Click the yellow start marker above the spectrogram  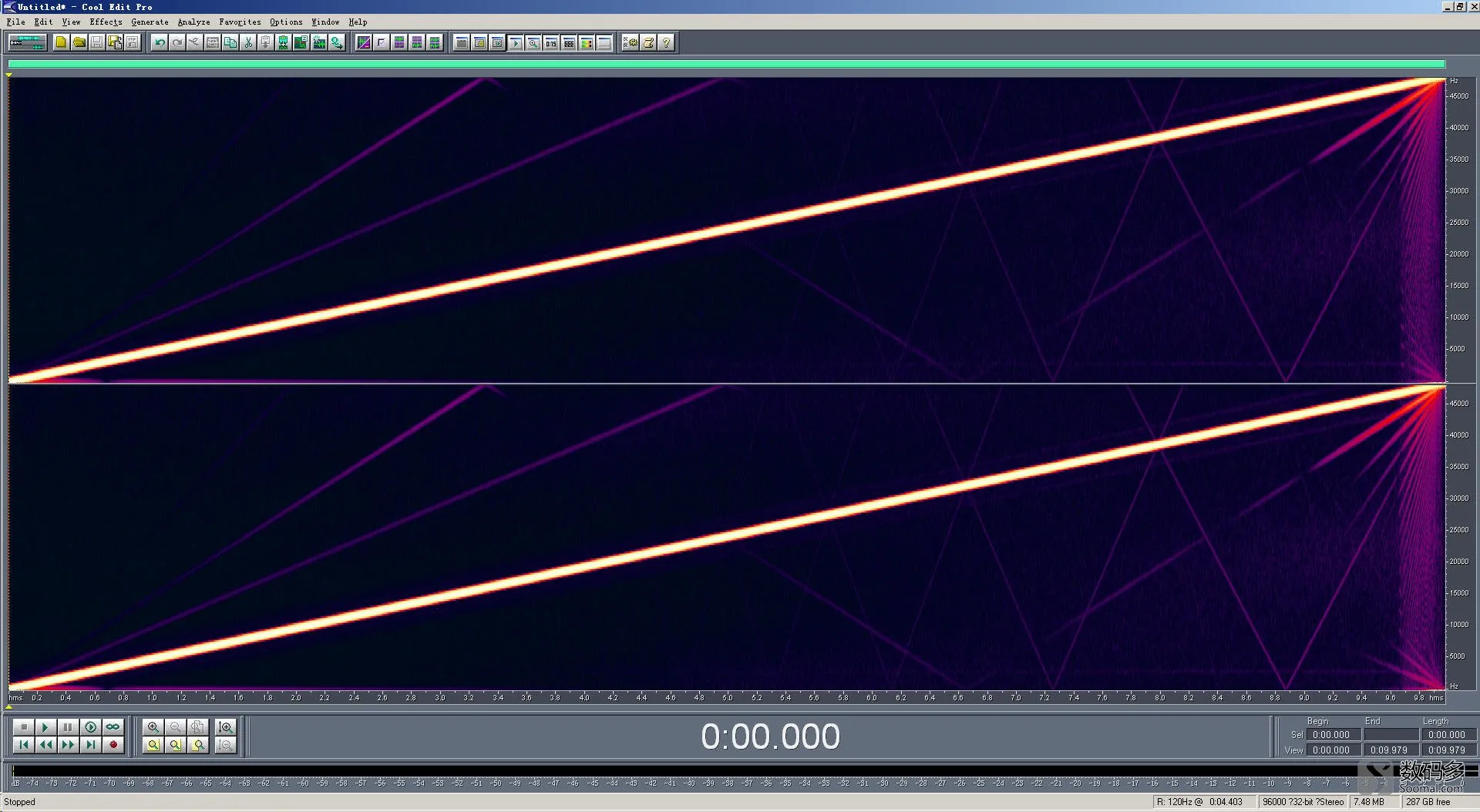pyautogui.click(x=9, y=75)
